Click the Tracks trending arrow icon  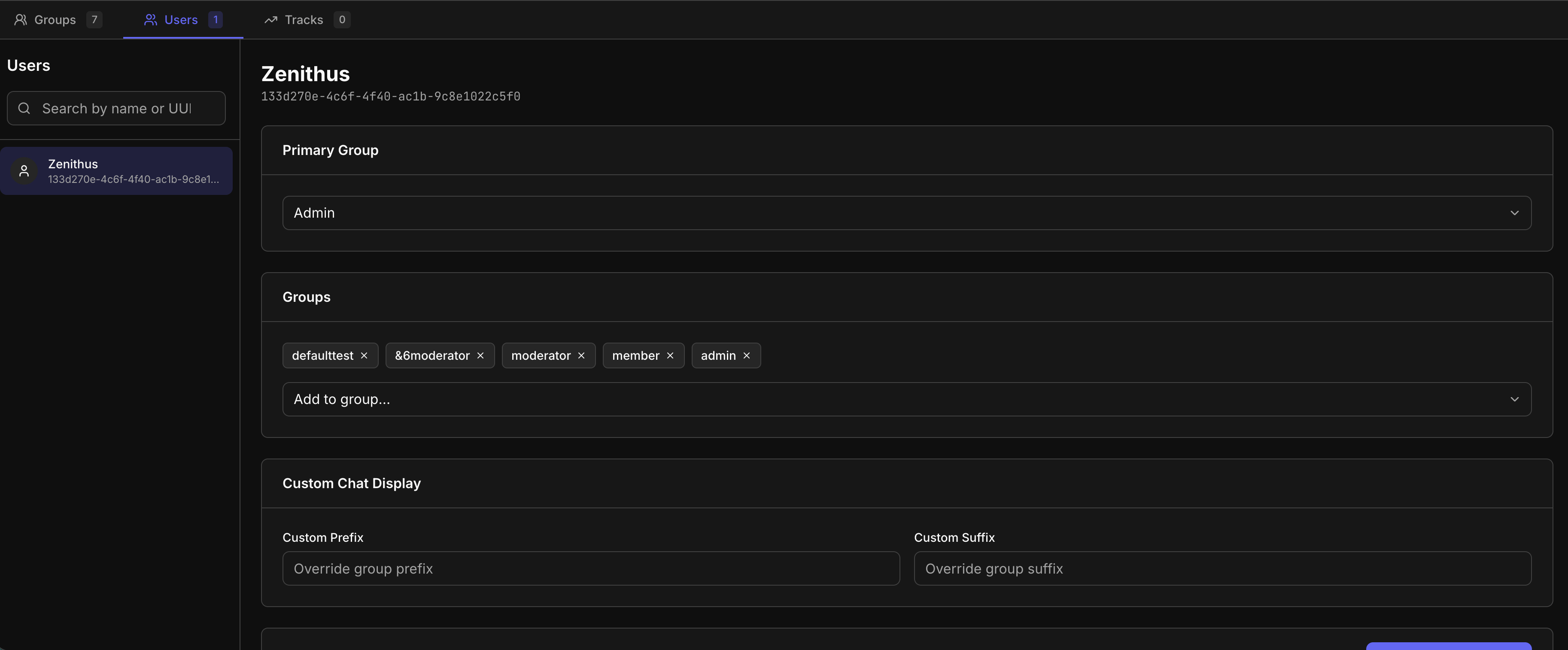pos(271,20)
